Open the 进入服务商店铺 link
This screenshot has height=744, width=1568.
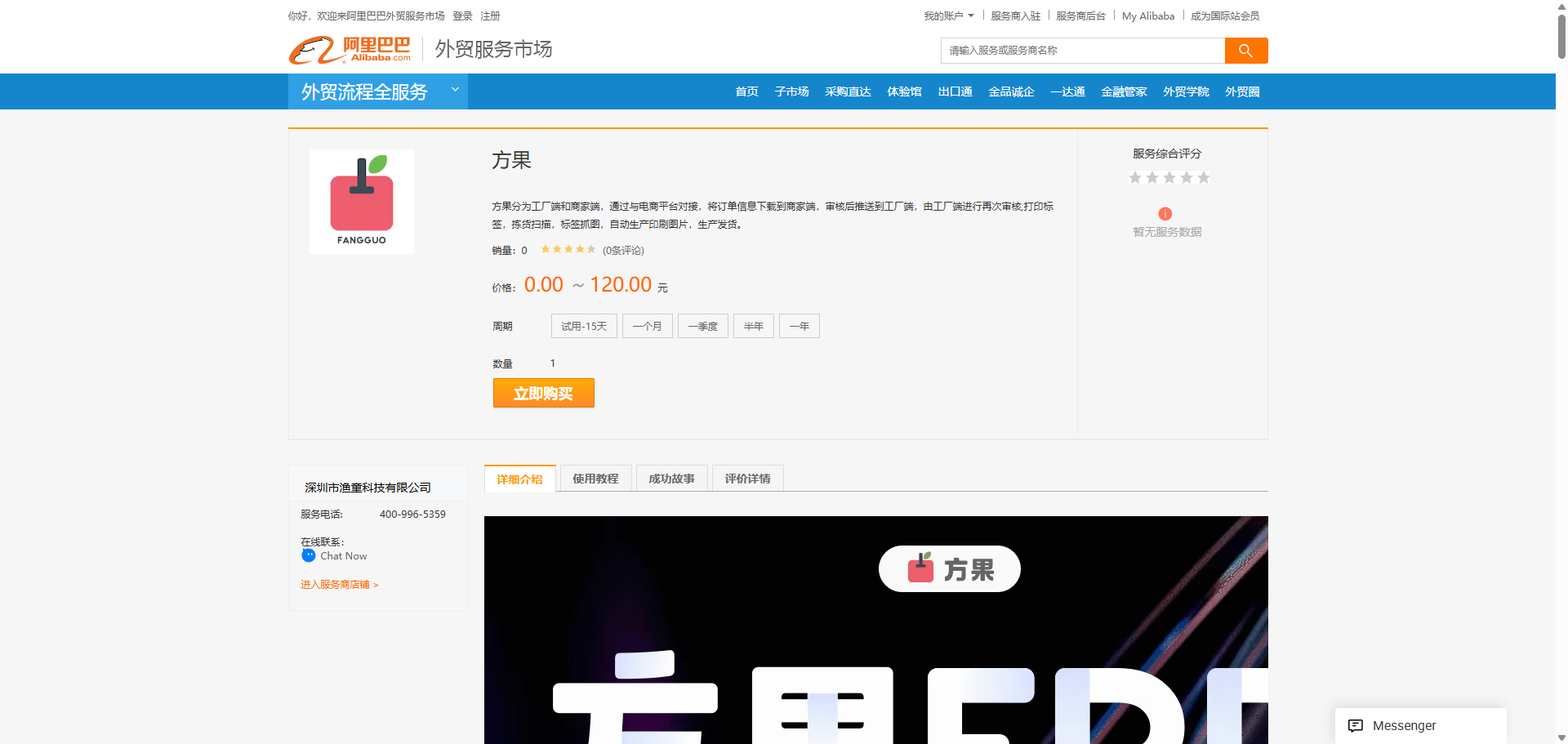tap(340, 585)
